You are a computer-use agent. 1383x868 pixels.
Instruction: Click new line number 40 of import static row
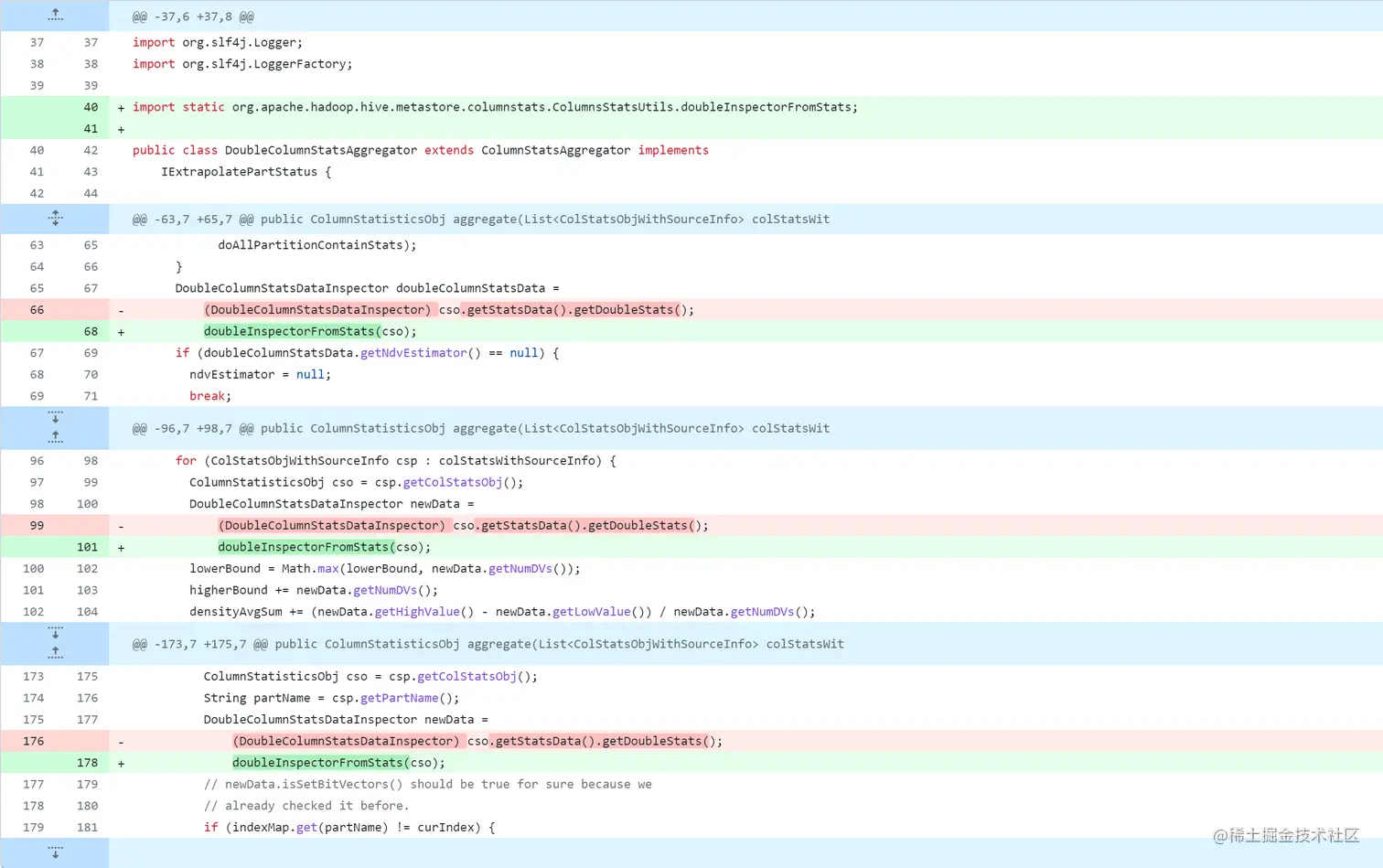tap(91, 107)
